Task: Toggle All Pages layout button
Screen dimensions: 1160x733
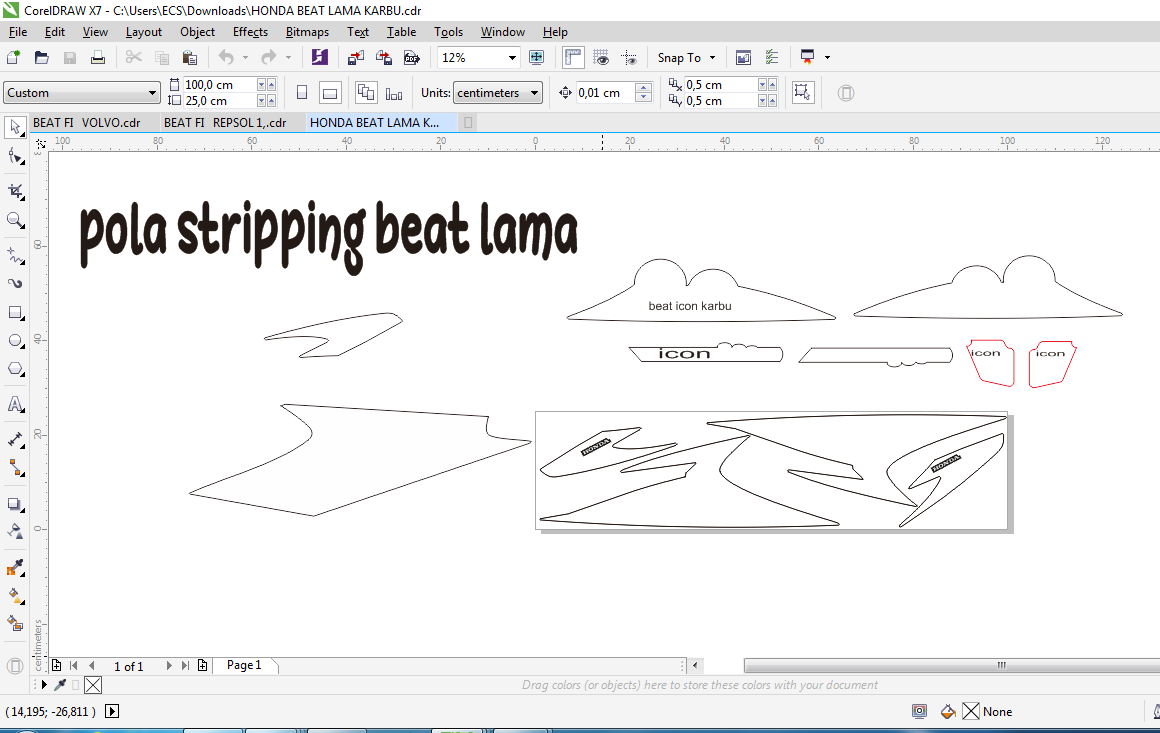Action: coord(366,93)
